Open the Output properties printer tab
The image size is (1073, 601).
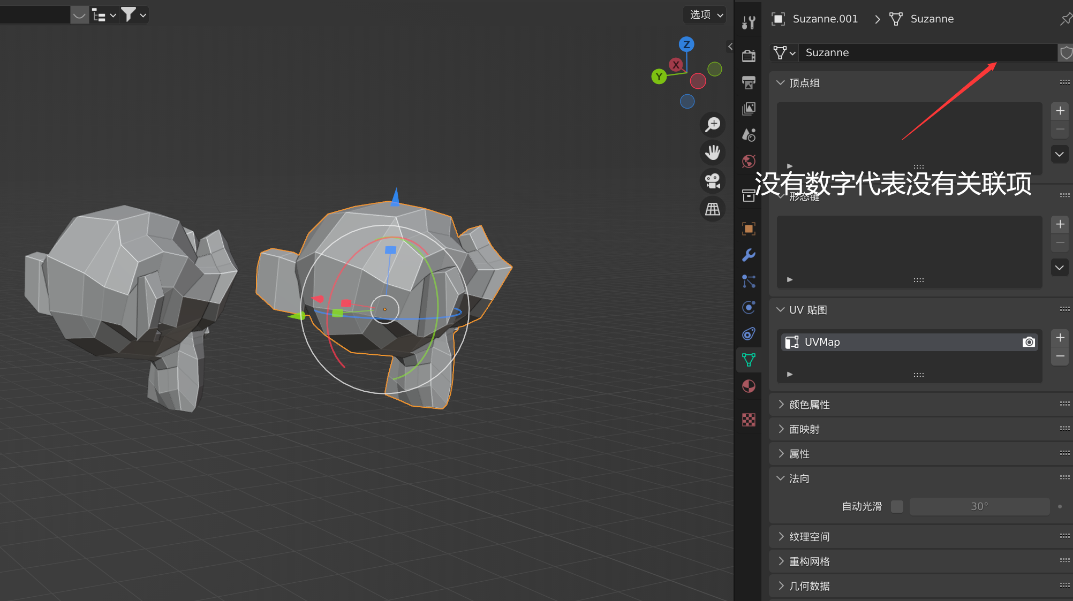coord(749,82)
